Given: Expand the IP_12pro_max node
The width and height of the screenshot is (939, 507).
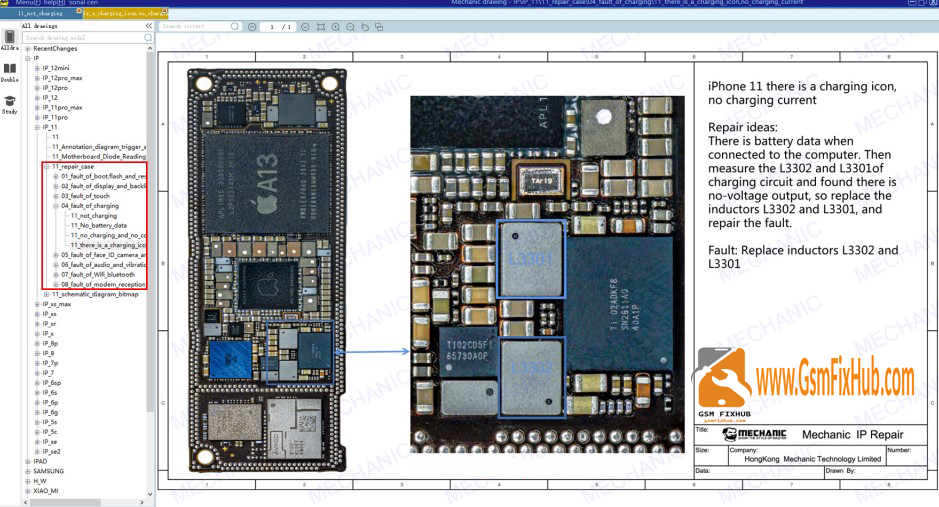Looking at the screenshot, I should coord(37,78).
